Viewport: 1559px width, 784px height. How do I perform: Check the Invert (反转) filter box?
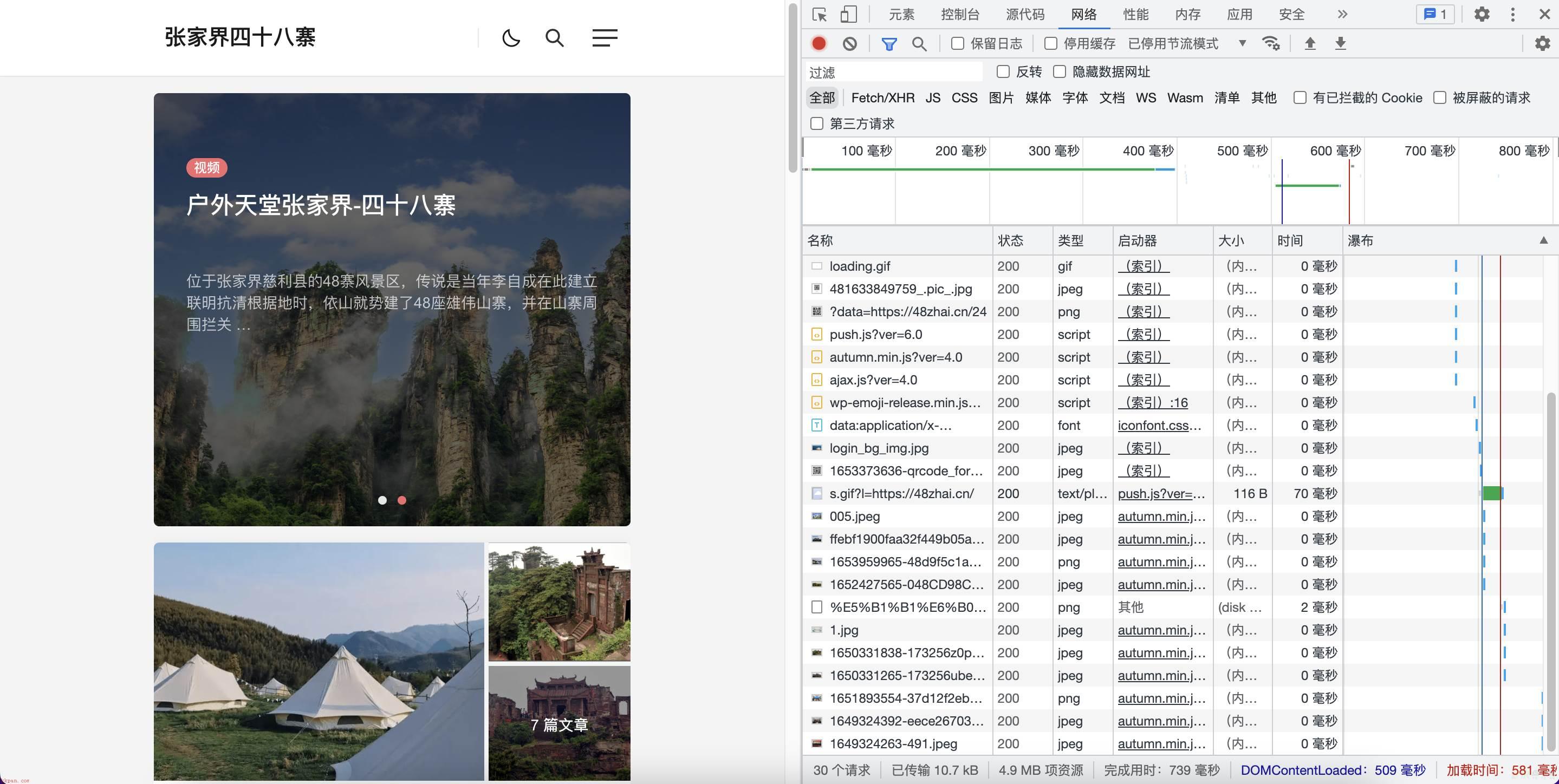pyautogui.click(x=1003, y=72)
